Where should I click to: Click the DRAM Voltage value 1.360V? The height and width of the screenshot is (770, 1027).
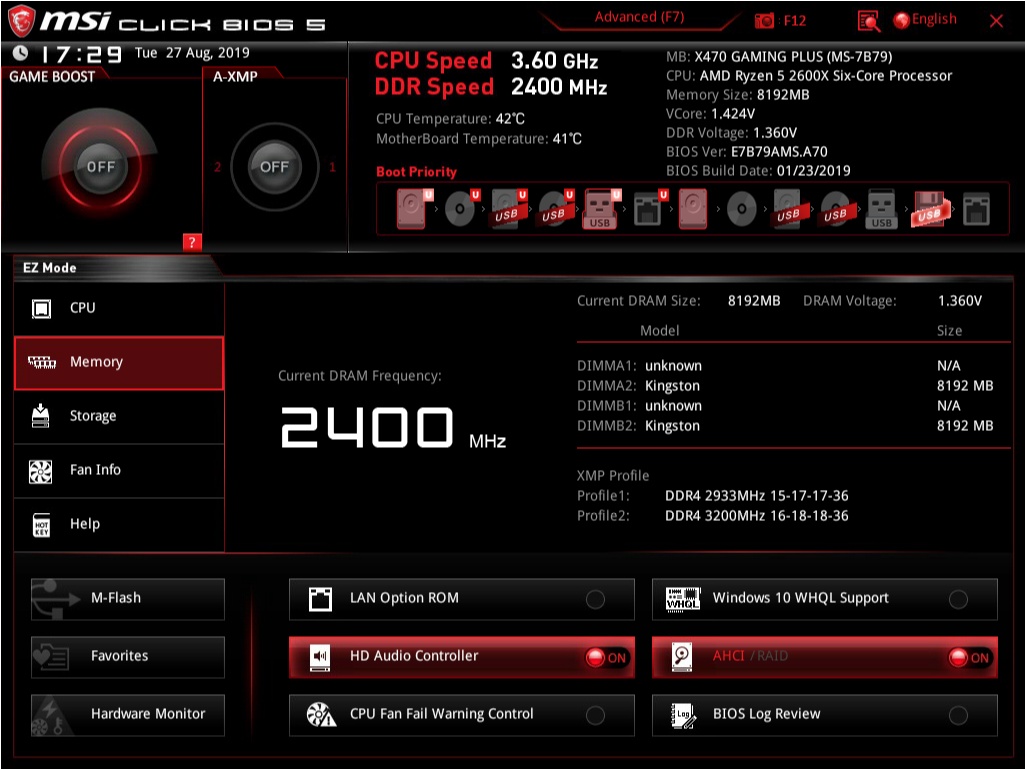coord(960,301)
